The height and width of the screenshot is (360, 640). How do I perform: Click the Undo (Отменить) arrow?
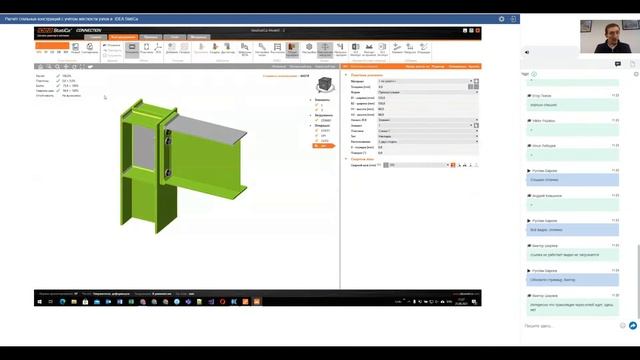pyautogui.click(x=111, y=45)
